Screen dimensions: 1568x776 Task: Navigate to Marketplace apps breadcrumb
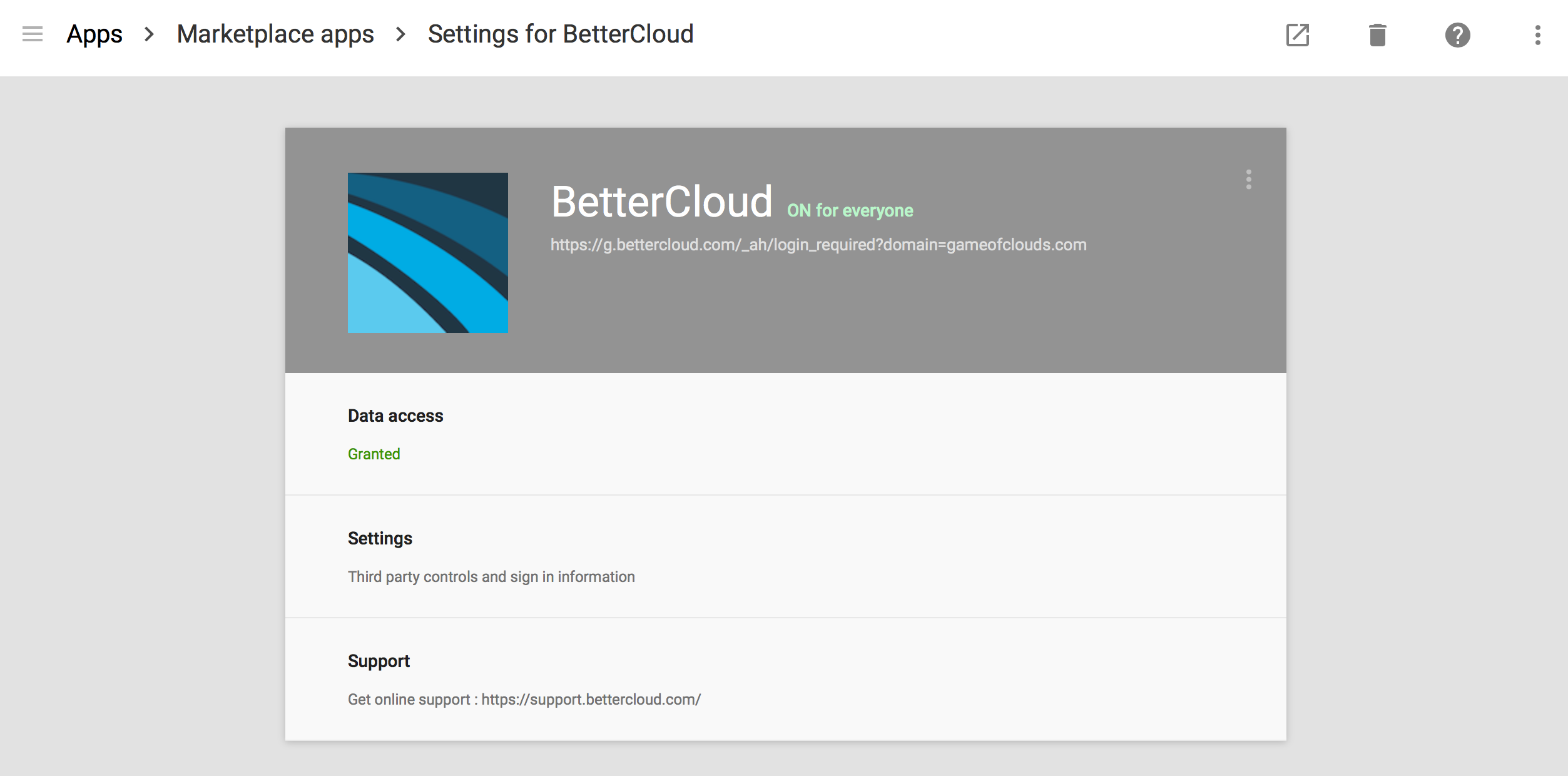tap(275, 34)
